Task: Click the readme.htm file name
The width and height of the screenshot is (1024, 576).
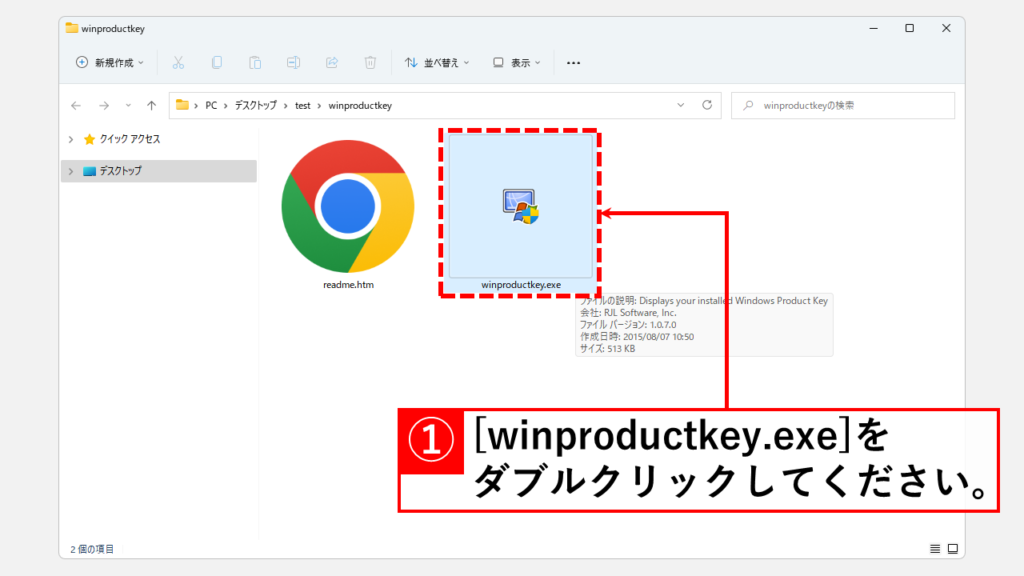Action: pyautogui.click(x=348, y=285)
